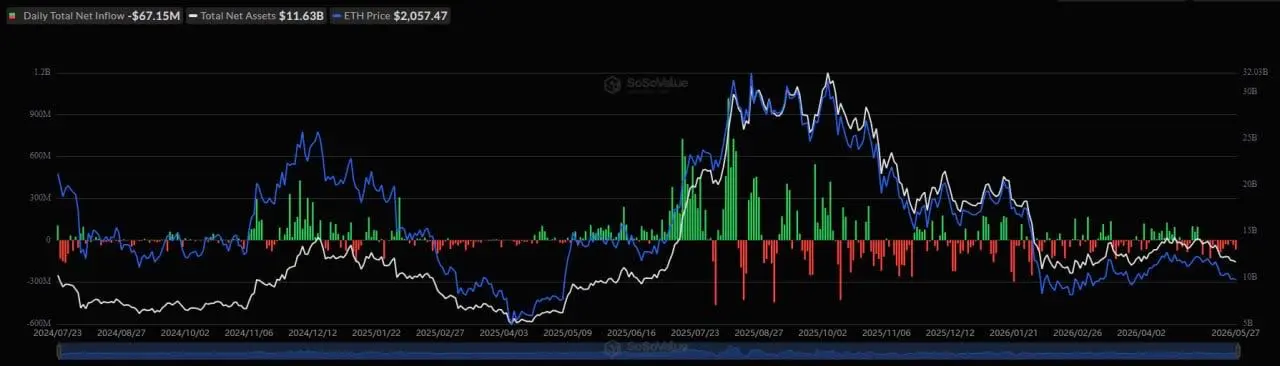Click the 1.2B left axis value
Image resolution: width=1280 pixels, height=366 pixels.
42,73
